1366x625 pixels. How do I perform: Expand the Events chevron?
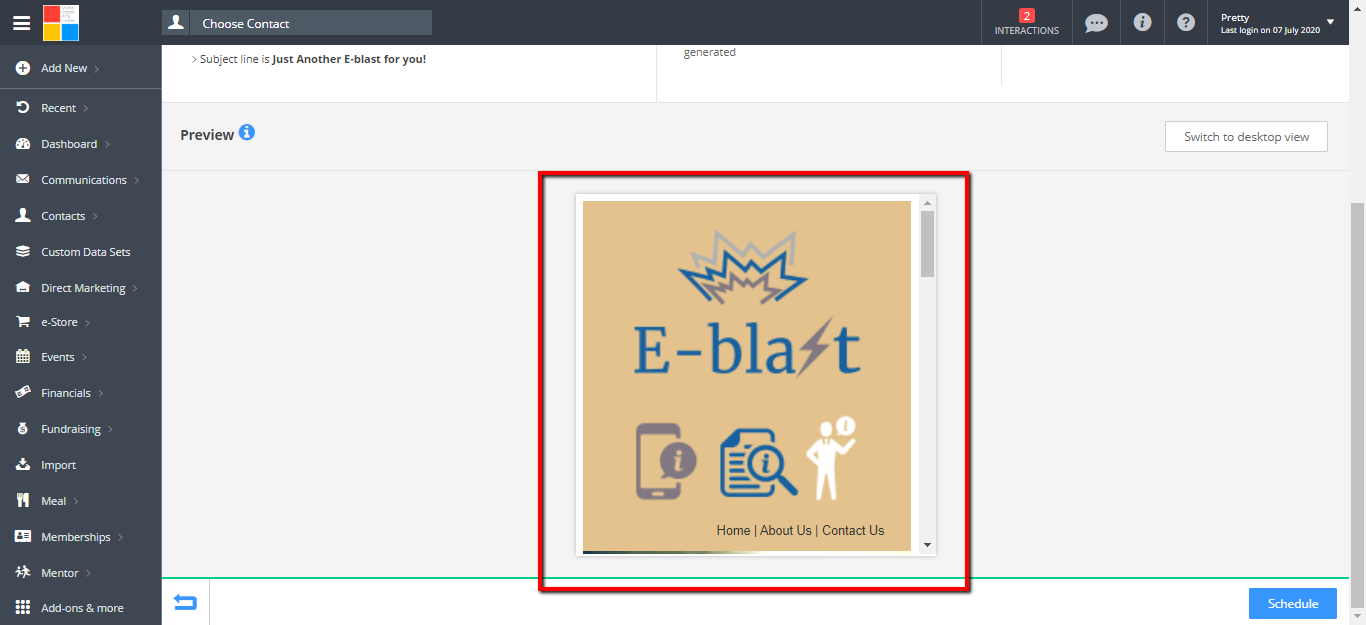point(84,358)
